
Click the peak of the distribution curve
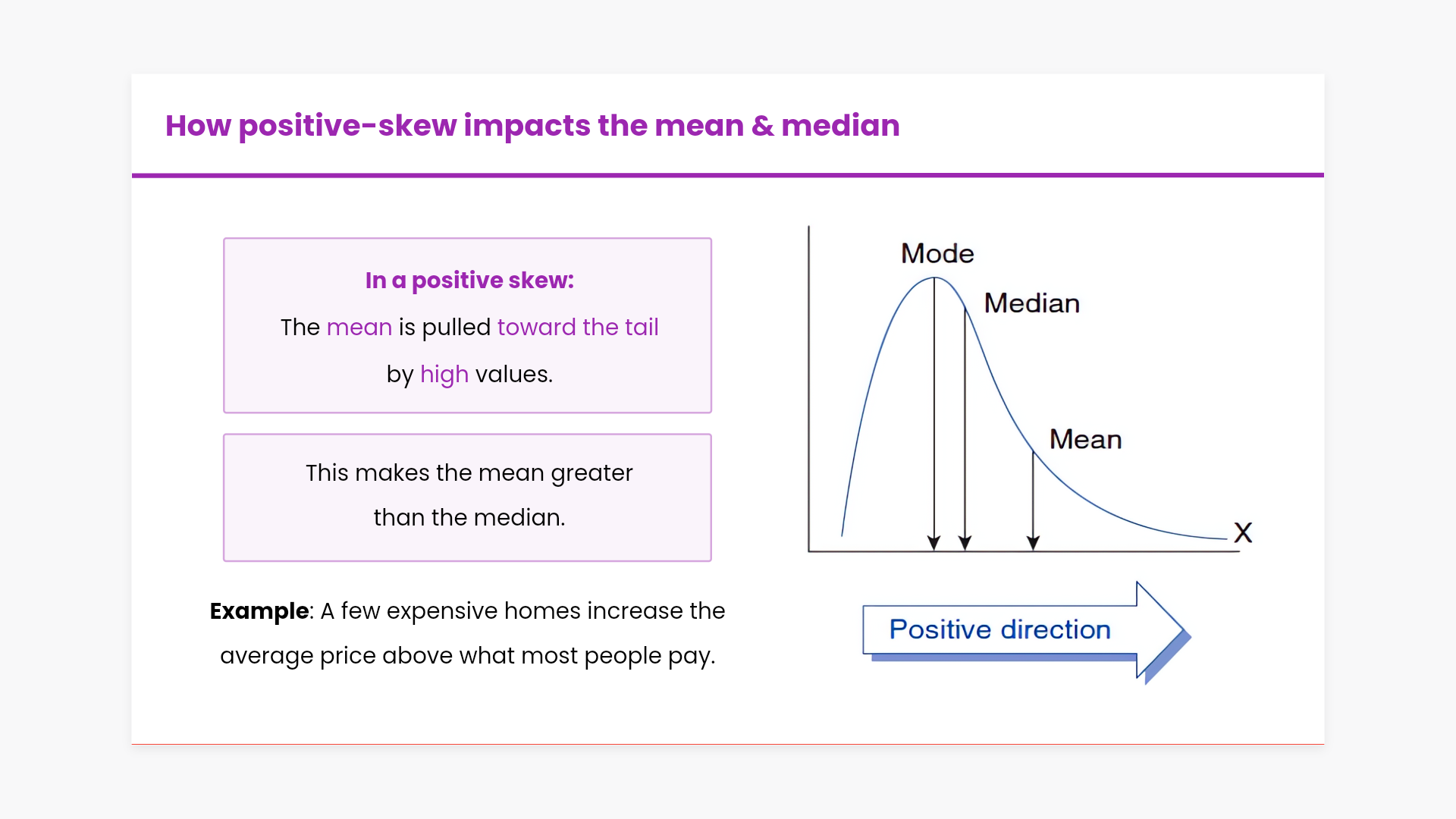(x=934, y=278)
